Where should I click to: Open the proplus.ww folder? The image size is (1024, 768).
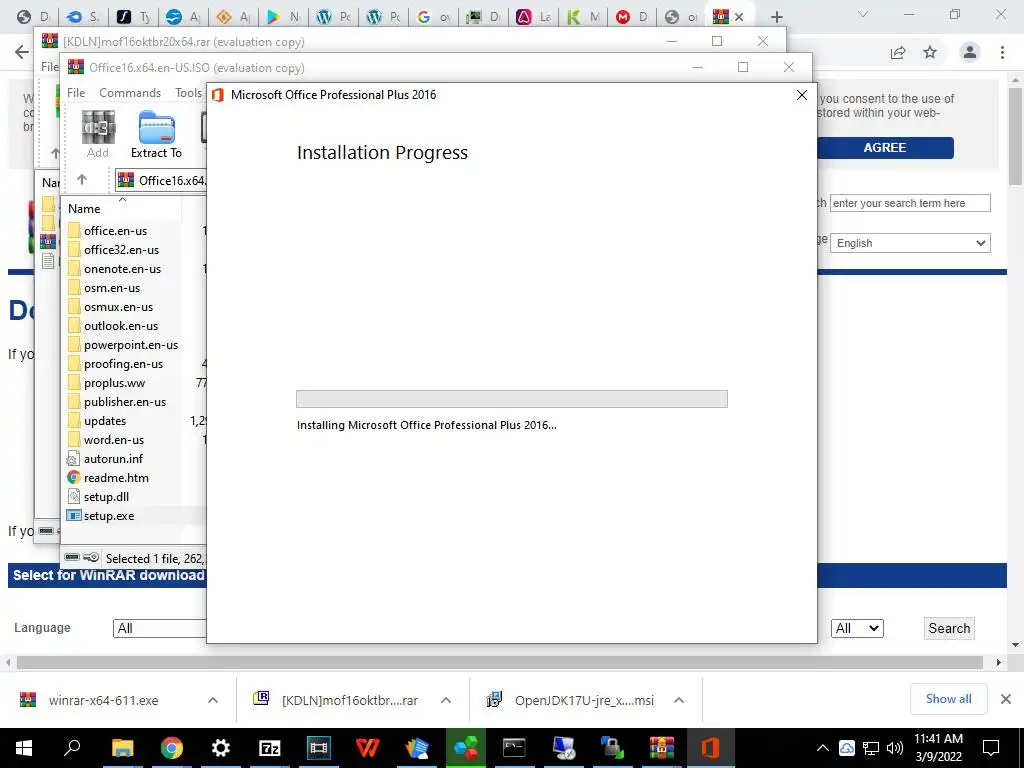tap(114, 383)
